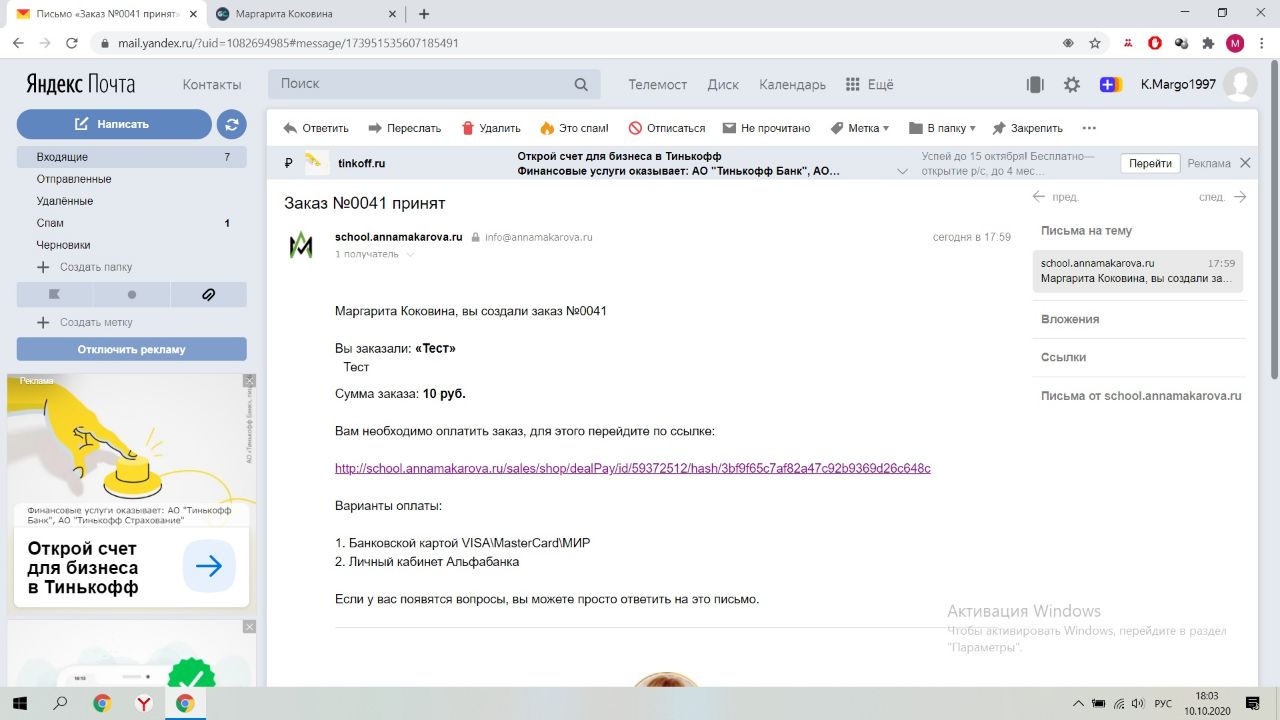This screenshot has width=1280, height=720.
Task: Click Перейти in the Tinkoff ad
Action: click(1150, 163)
